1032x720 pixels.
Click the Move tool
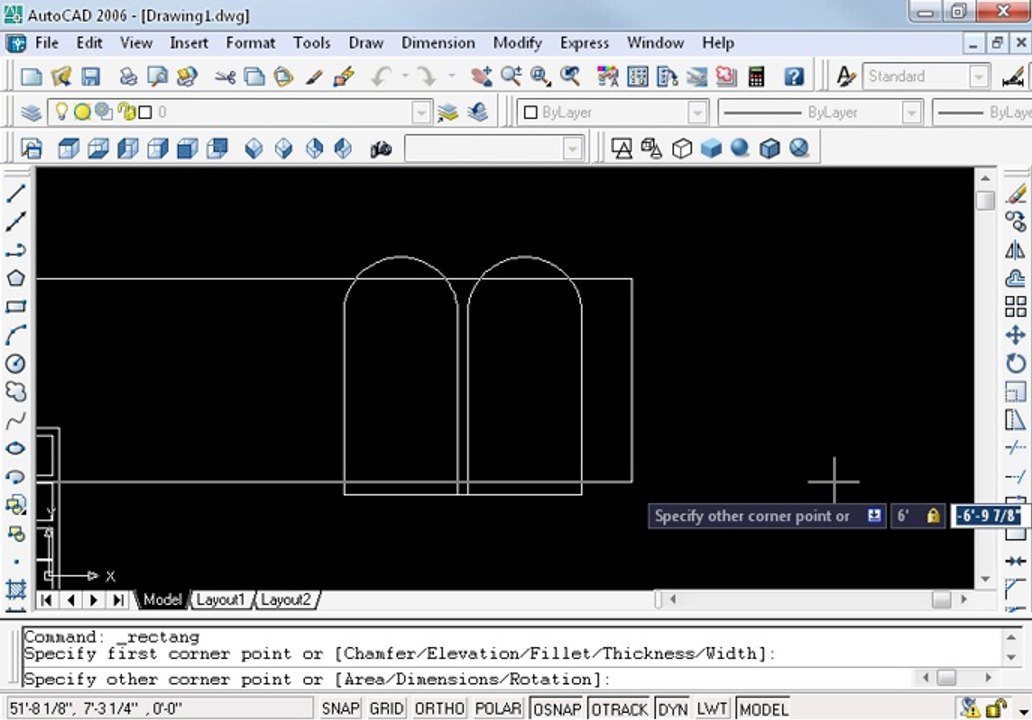1016,335
